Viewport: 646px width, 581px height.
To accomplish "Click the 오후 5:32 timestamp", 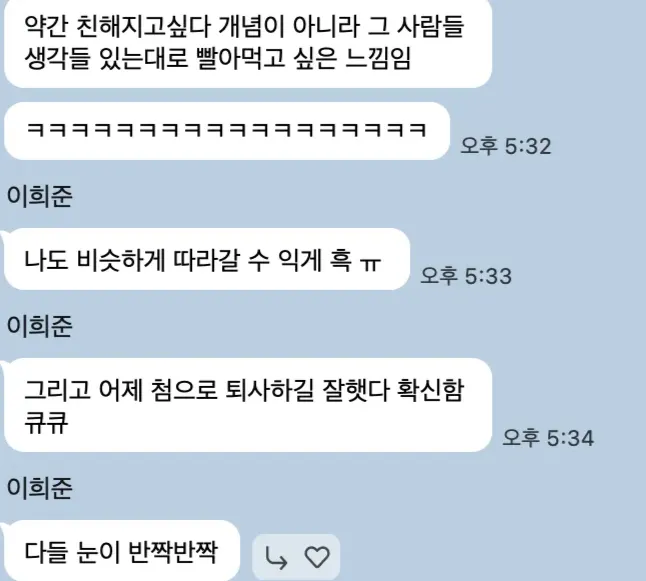I will click(x=506, y=146).
